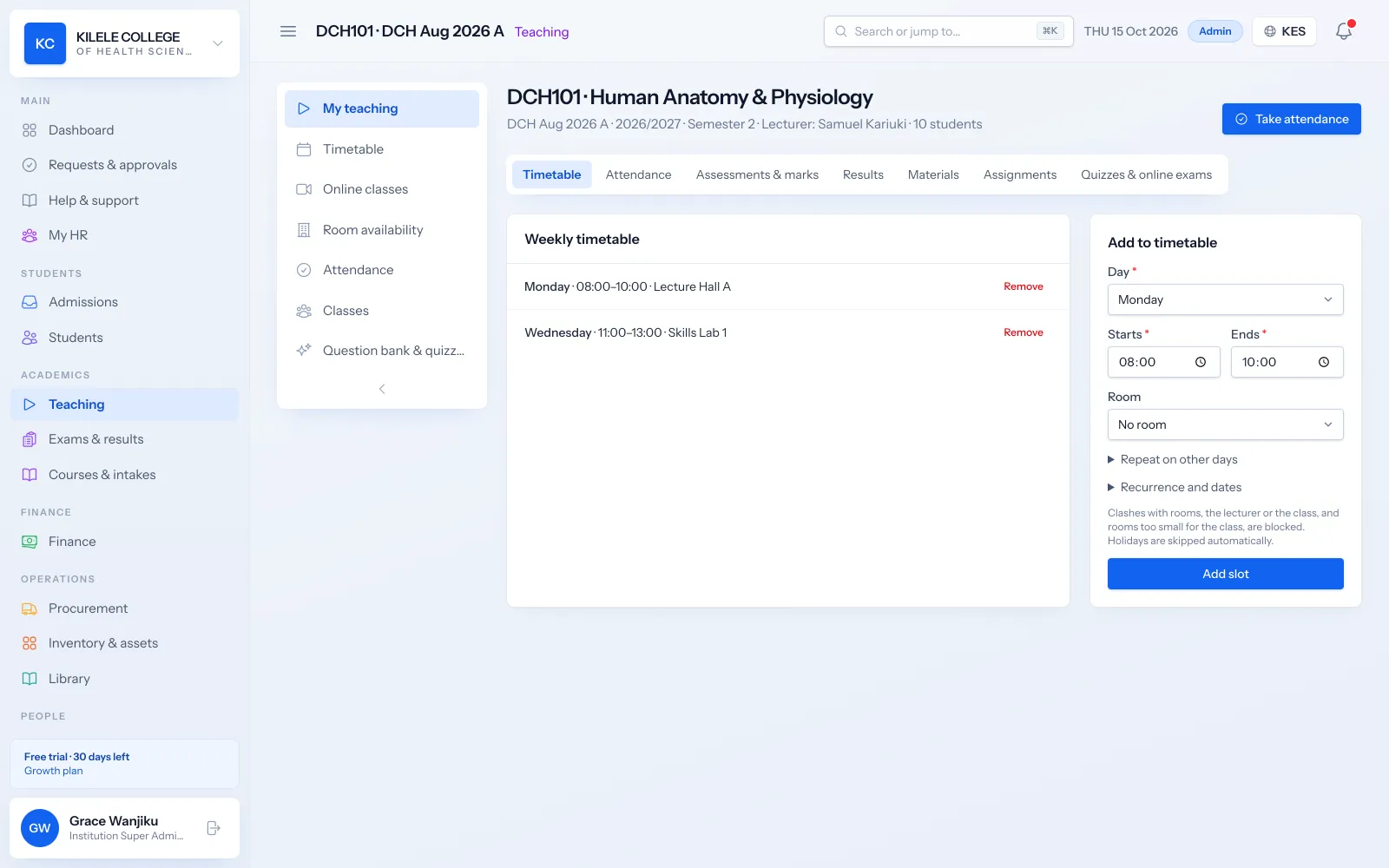1389x868 pixels.
Task: Open the Kilele College institution switcher chevron
Action: [218, 43]
